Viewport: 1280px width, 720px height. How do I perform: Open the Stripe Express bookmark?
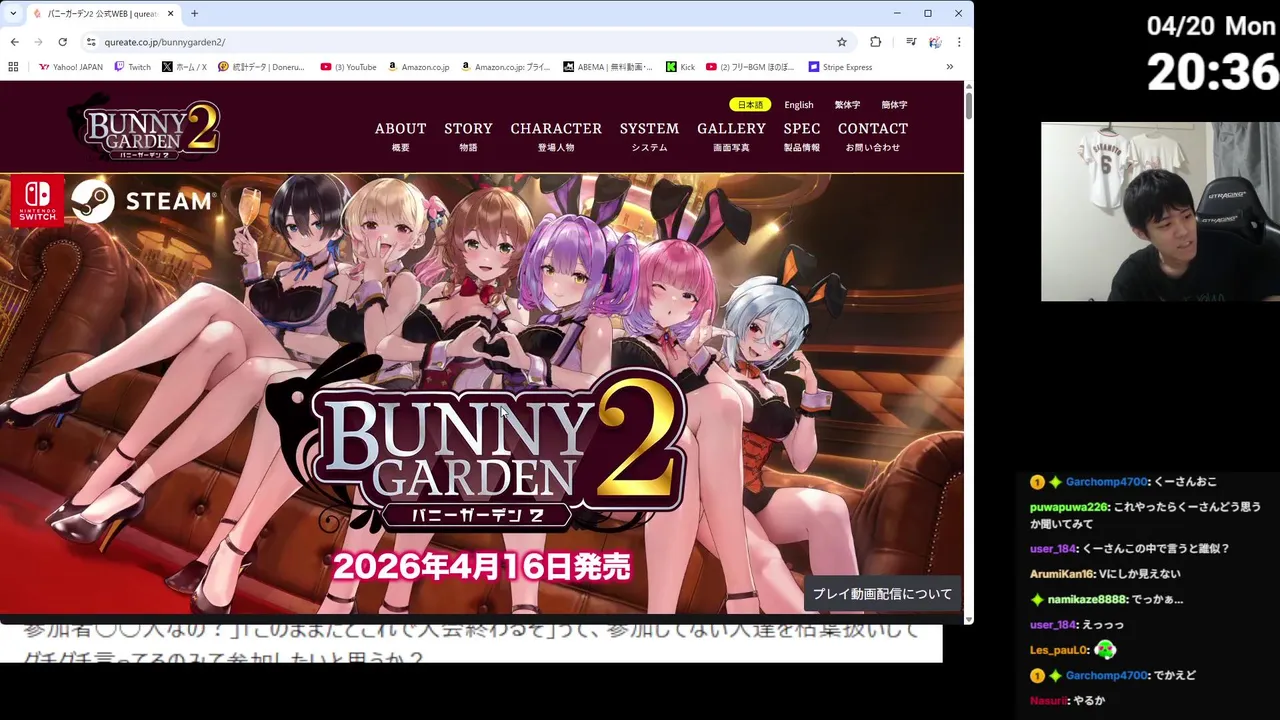pos(840,67)
